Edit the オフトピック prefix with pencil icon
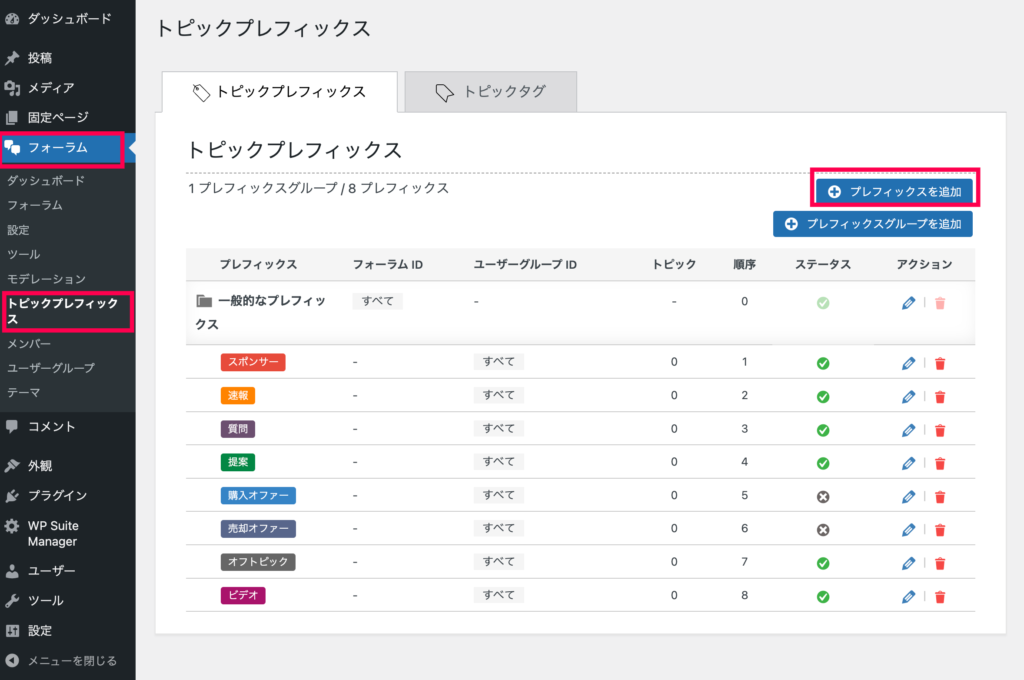This screenshot has height=680, width=1024. click(x=908, y=563)
